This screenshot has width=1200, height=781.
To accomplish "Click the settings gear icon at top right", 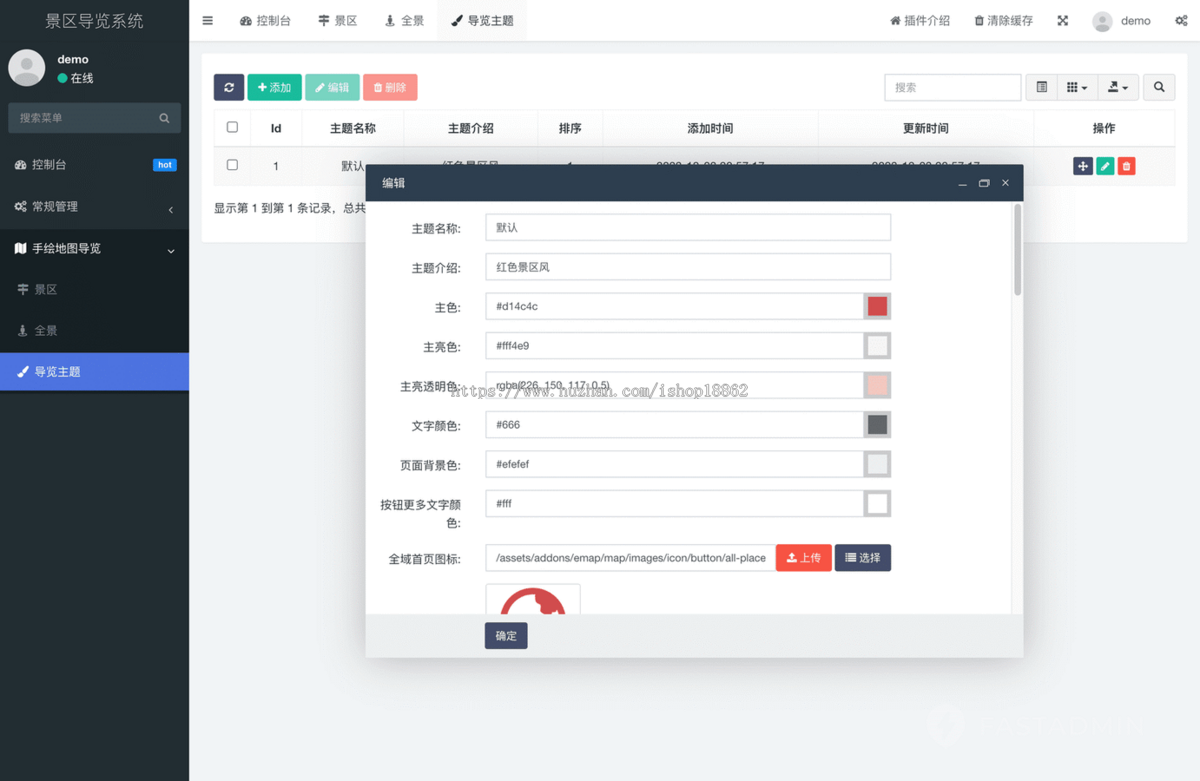I will [1180, 20].
